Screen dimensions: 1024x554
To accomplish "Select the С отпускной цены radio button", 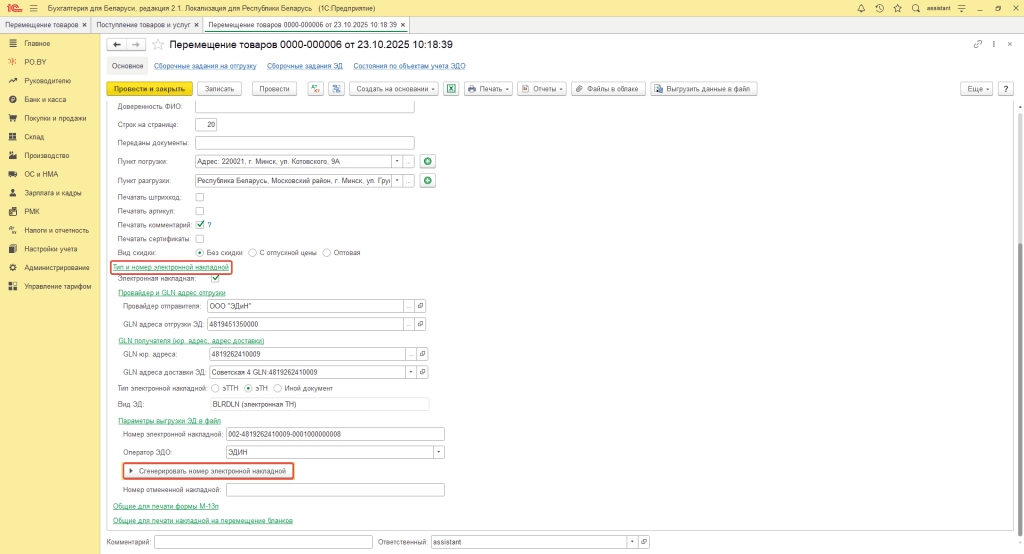I will pos(253,253).
